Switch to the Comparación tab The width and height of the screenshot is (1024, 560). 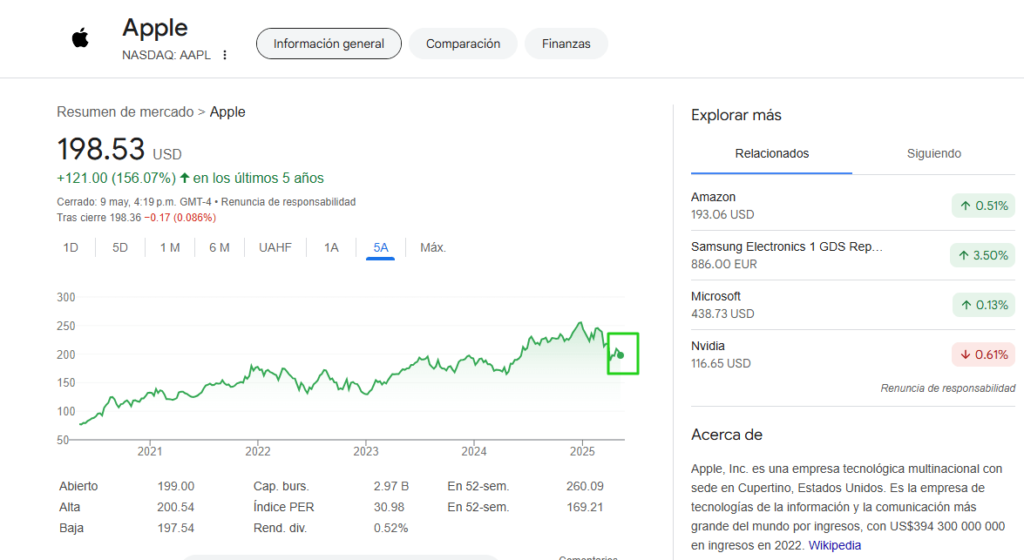click(463, 44)
